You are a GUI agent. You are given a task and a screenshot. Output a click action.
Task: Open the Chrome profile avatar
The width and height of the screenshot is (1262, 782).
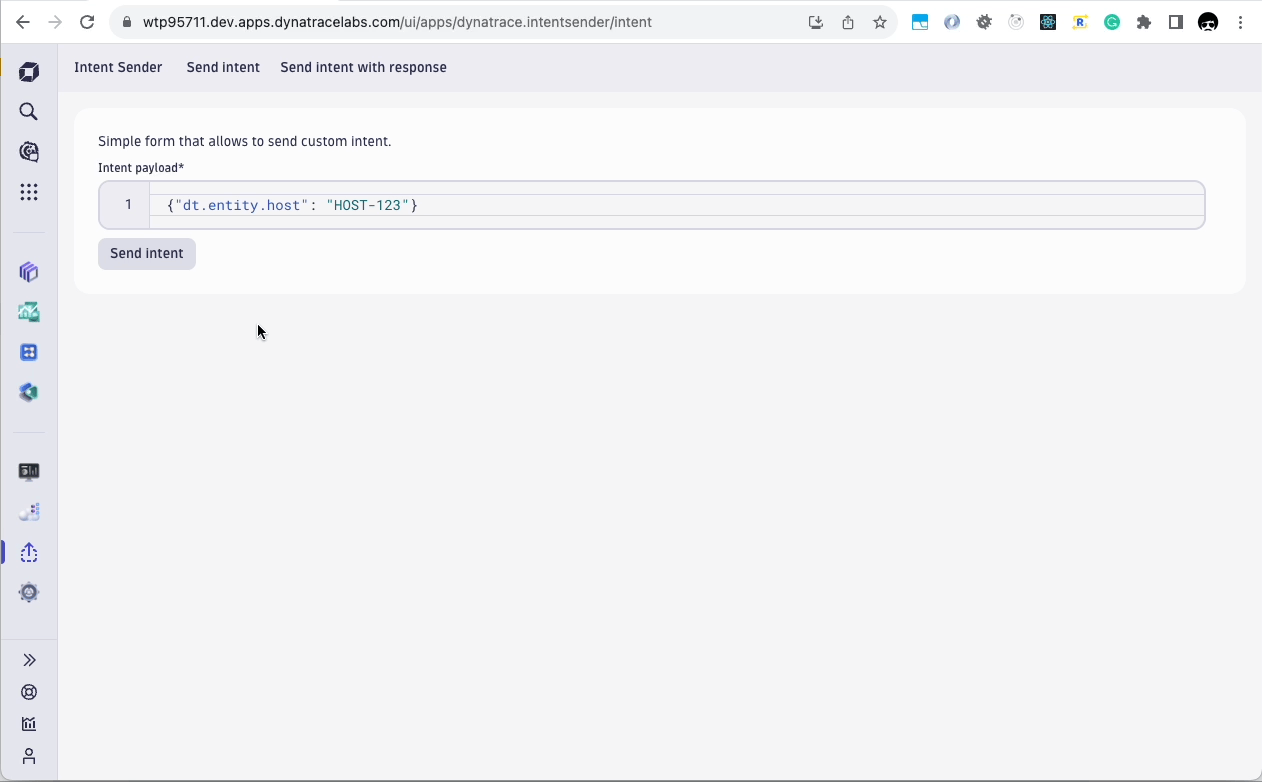pos(1208,22)
